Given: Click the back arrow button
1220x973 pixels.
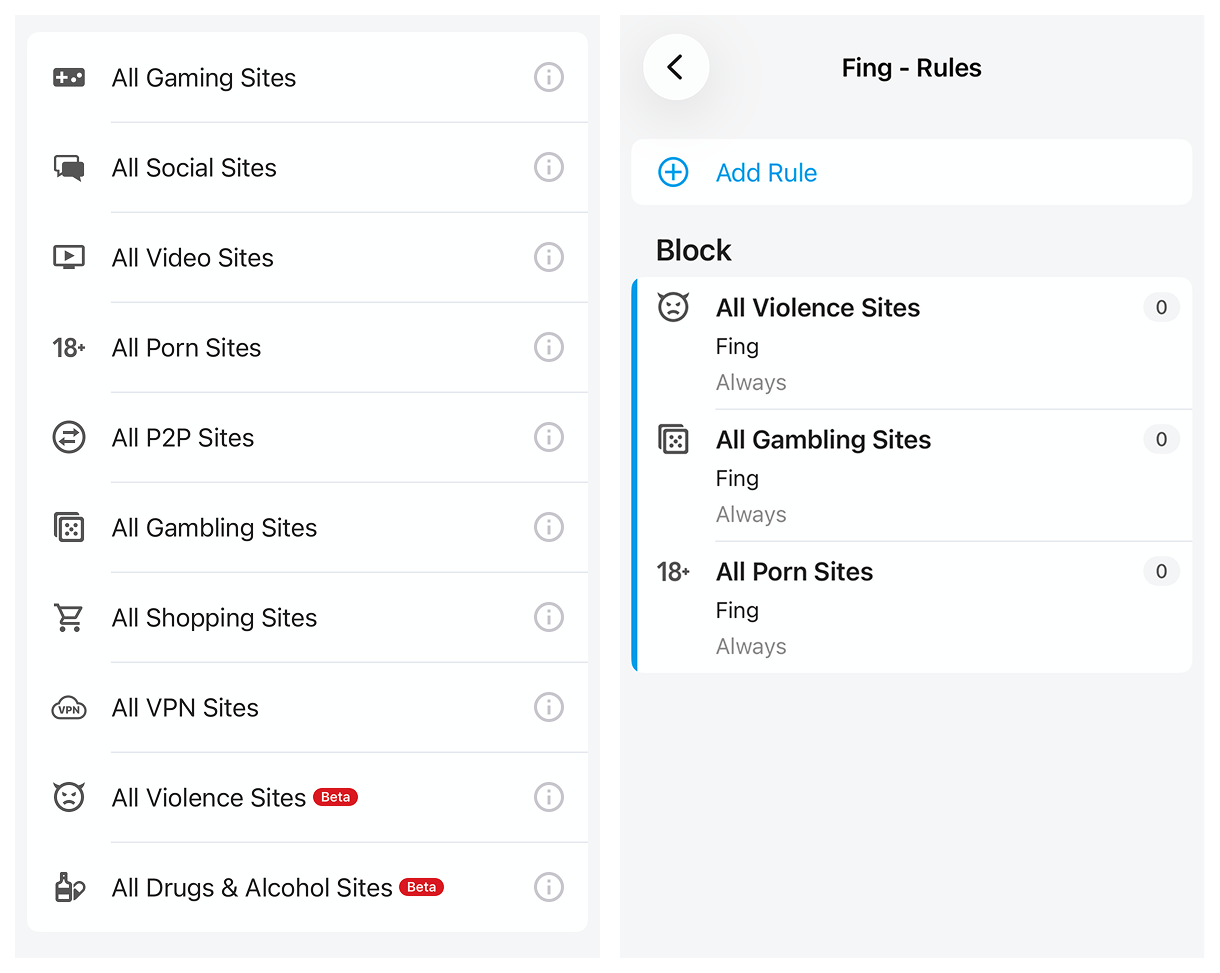Looking at the screenshot, I should [676, 68].
